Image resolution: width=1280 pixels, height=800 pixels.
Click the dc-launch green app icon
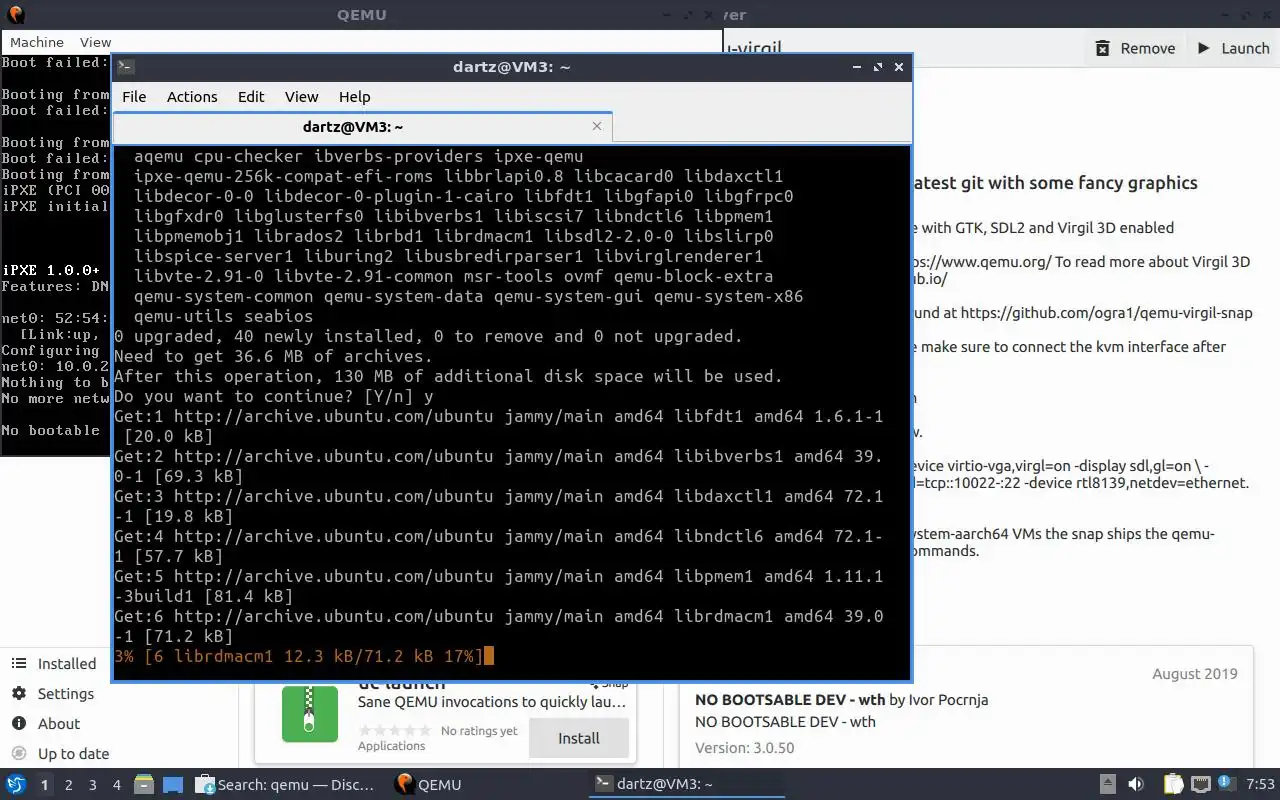pos(309,714)
